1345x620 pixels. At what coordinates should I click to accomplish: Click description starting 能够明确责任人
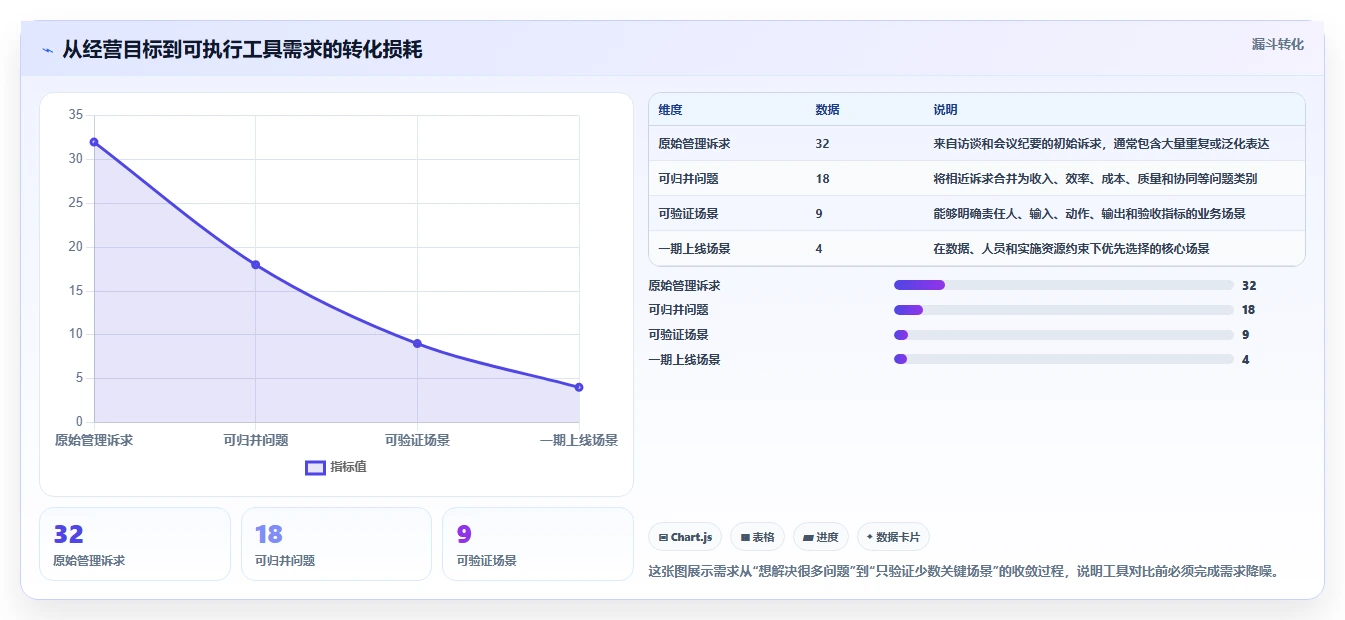click(x=1089, y=213)
